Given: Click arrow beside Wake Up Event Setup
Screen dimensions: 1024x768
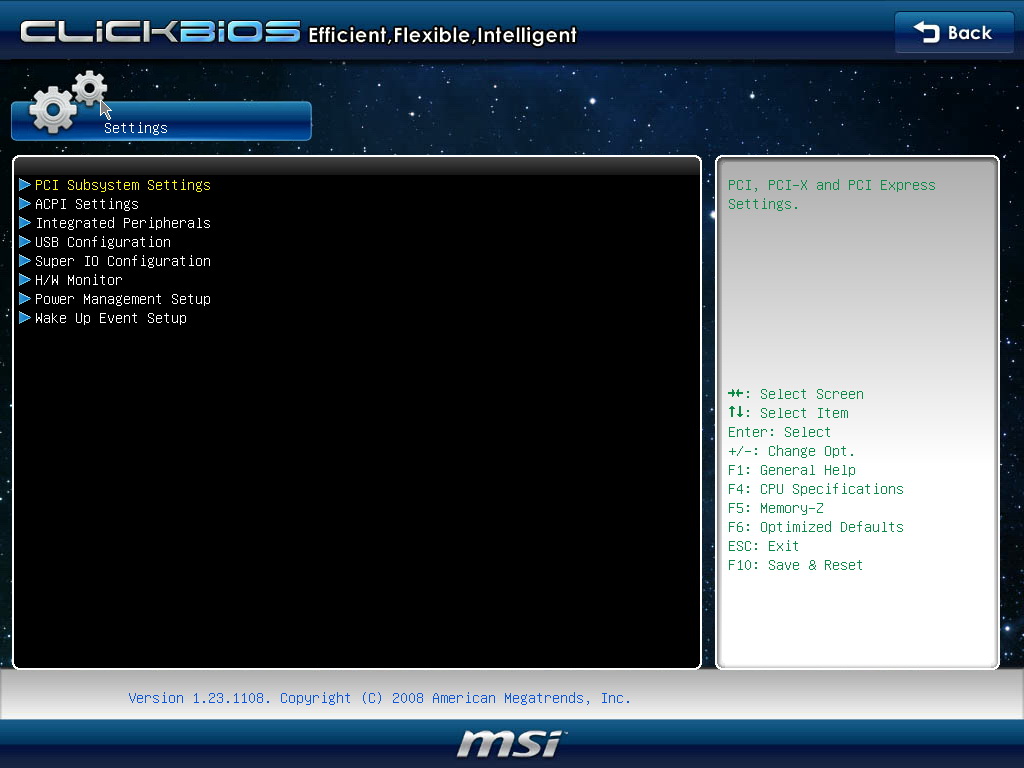Looking at the screenshot, I should click(25, 317).
